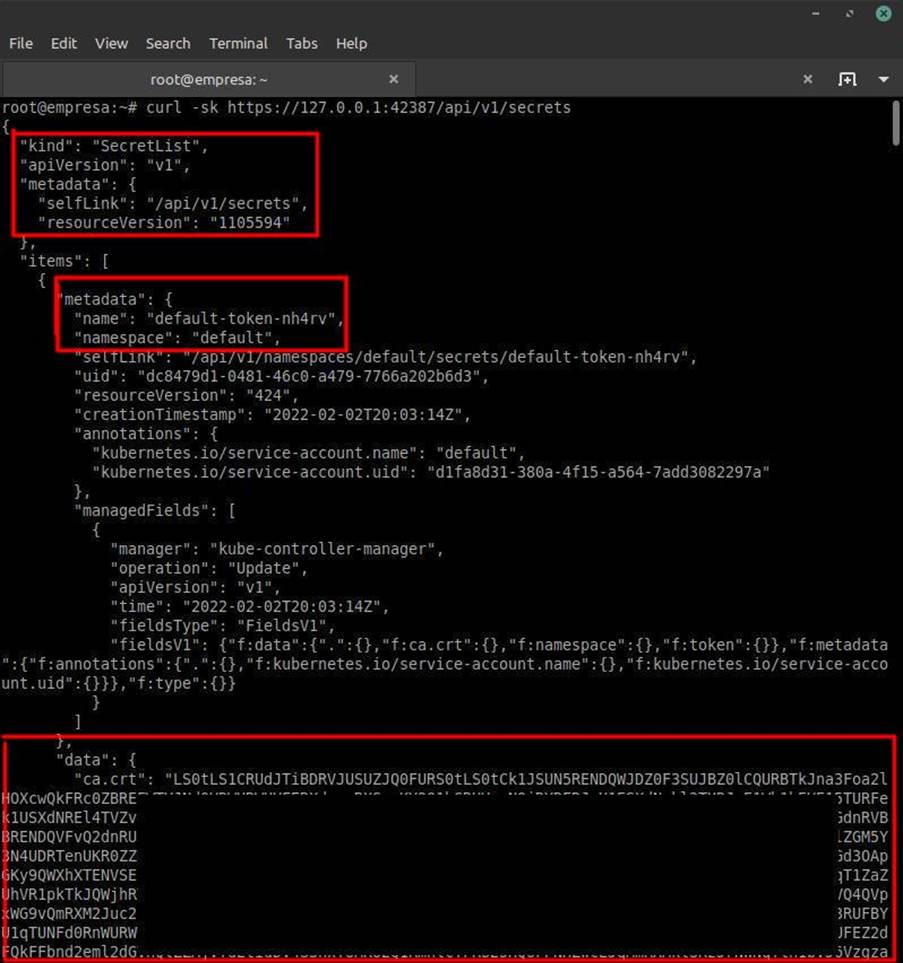The width and height of the screenshot is (903, 963).
Task: Open the Search menu
Action: 168,43
